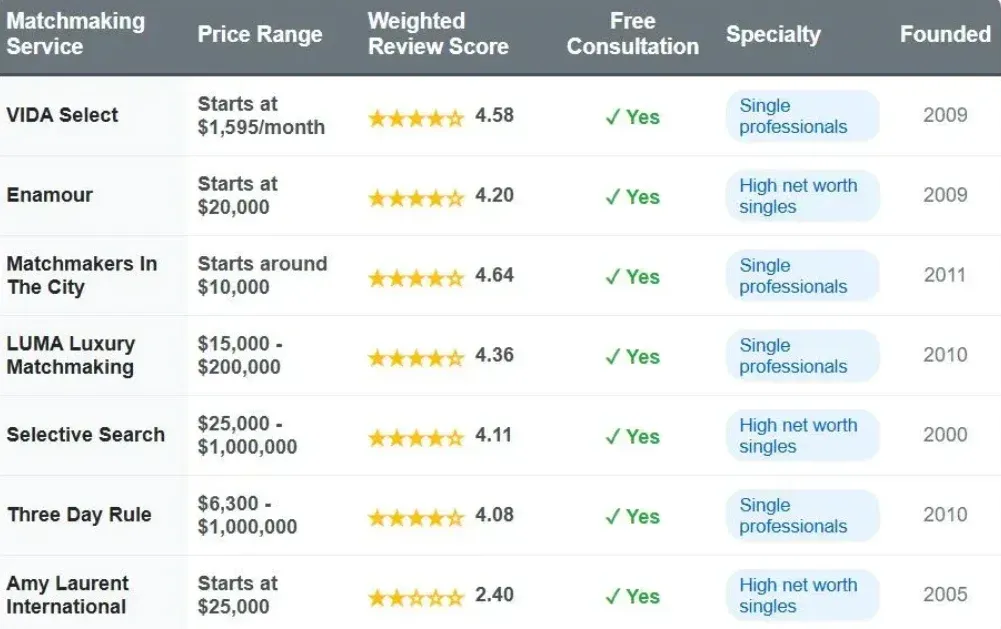Click Matchmakers In The City star rating
The height and width of the screenshot is (629, 1001).
coord(416,277)
